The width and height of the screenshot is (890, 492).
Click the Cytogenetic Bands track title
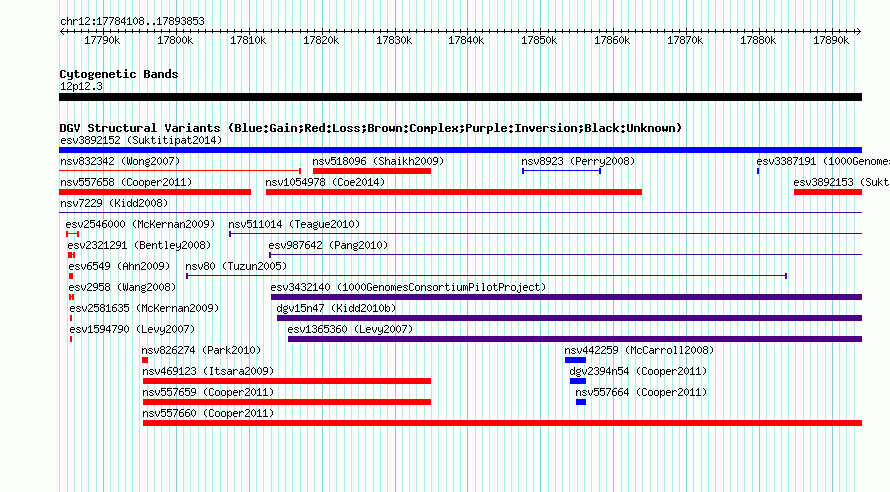(119, 74)
